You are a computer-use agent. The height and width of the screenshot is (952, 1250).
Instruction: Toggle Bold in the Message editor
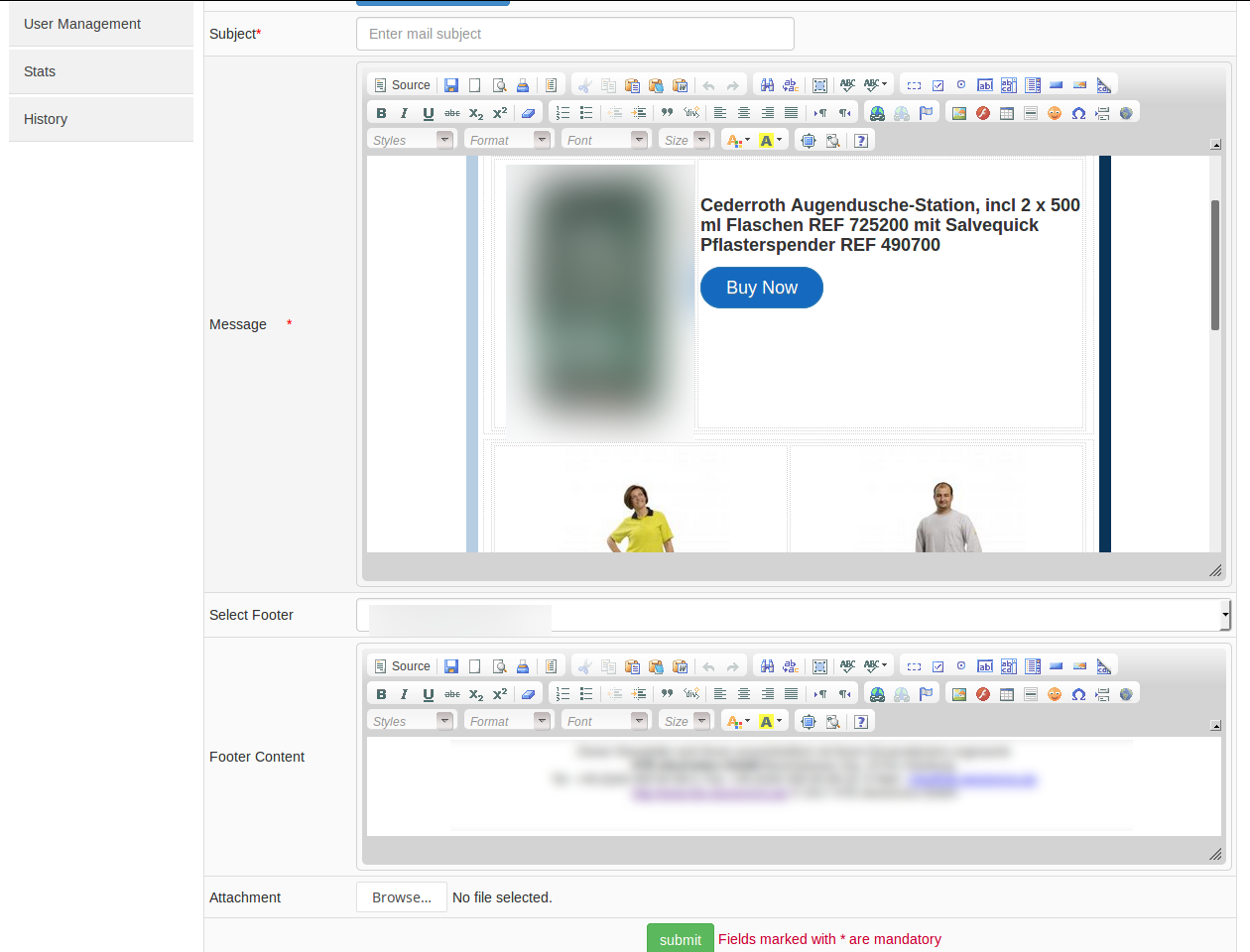coord(381,113)
